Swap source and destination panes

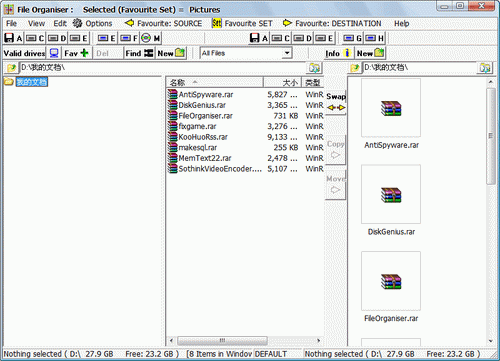[336, 102]
